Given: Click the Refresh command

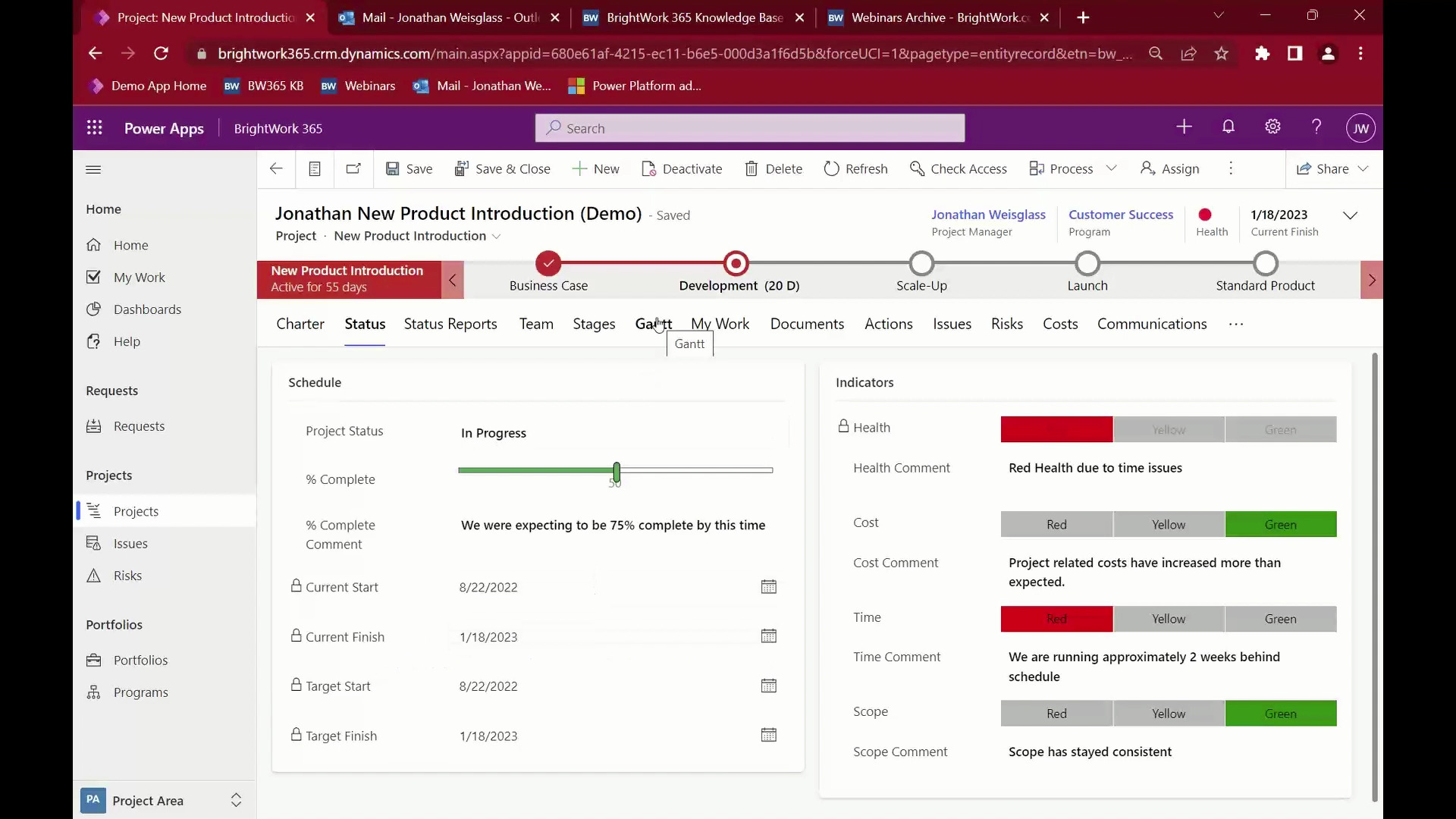Looking at the screenshot, I should pos(855,168).
